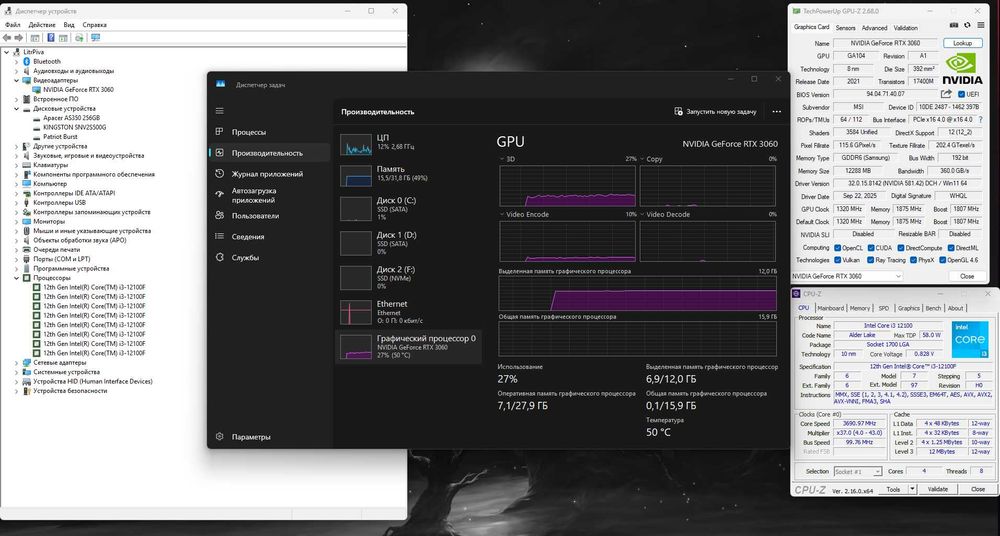This screenshot has height=536, width=1000.
Task: Open Журнал приложений in the Task Manager sidebar
Action: point(268,174)
